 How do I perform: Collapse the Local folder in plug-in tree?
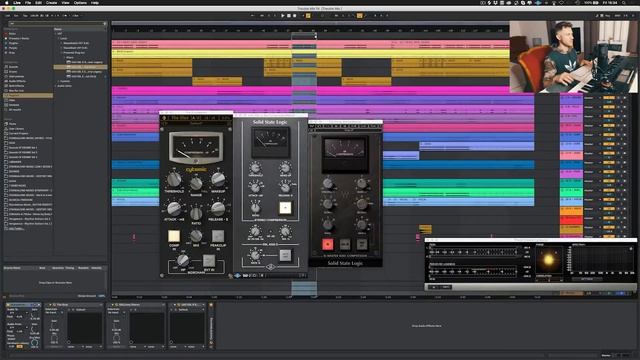coord(58,38)
